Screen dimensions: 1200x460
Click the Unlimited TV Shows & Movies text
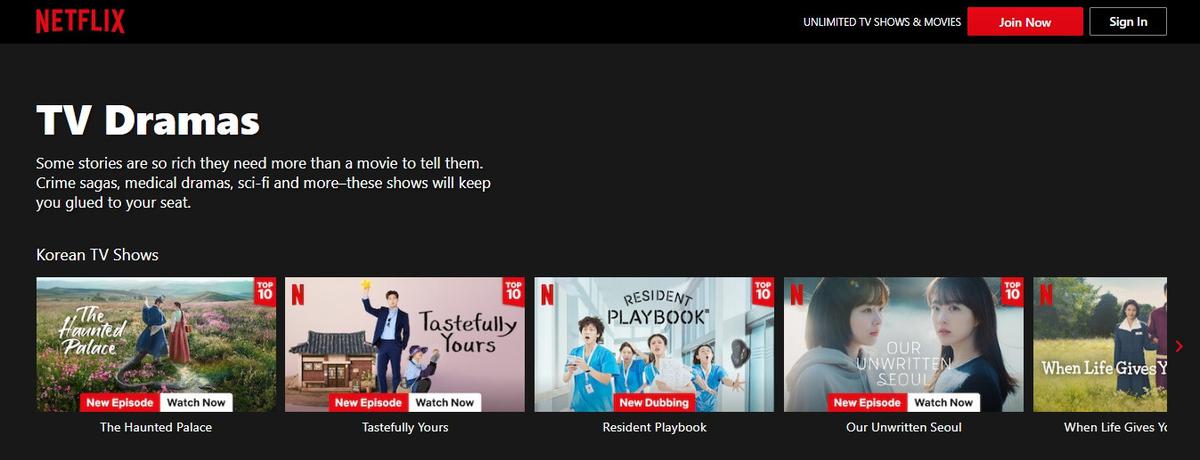tap(882, 22)
